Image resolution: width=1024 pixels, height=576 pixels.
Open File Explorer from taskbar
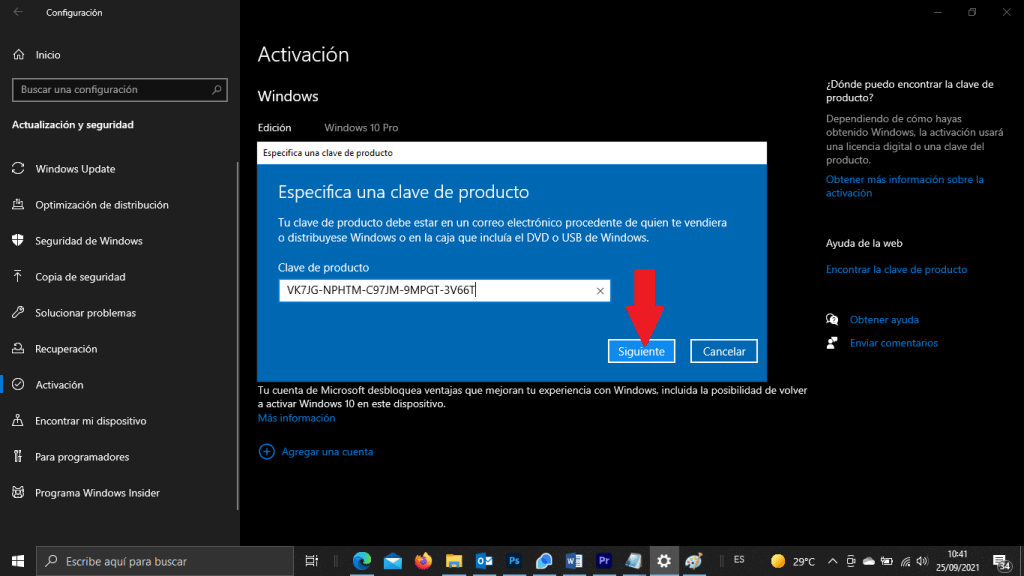(454, 561)
